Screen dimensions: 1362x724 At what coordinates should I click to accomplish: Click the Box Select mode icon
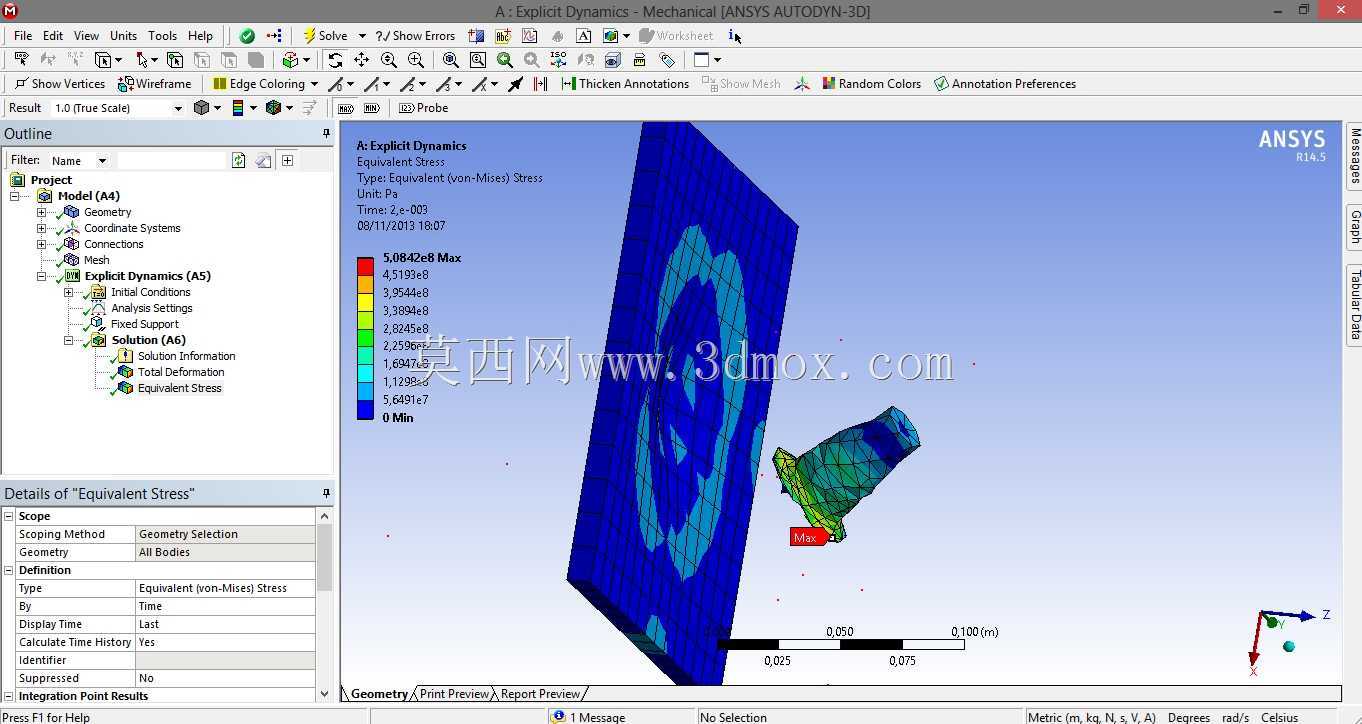(x=103, y=60)
